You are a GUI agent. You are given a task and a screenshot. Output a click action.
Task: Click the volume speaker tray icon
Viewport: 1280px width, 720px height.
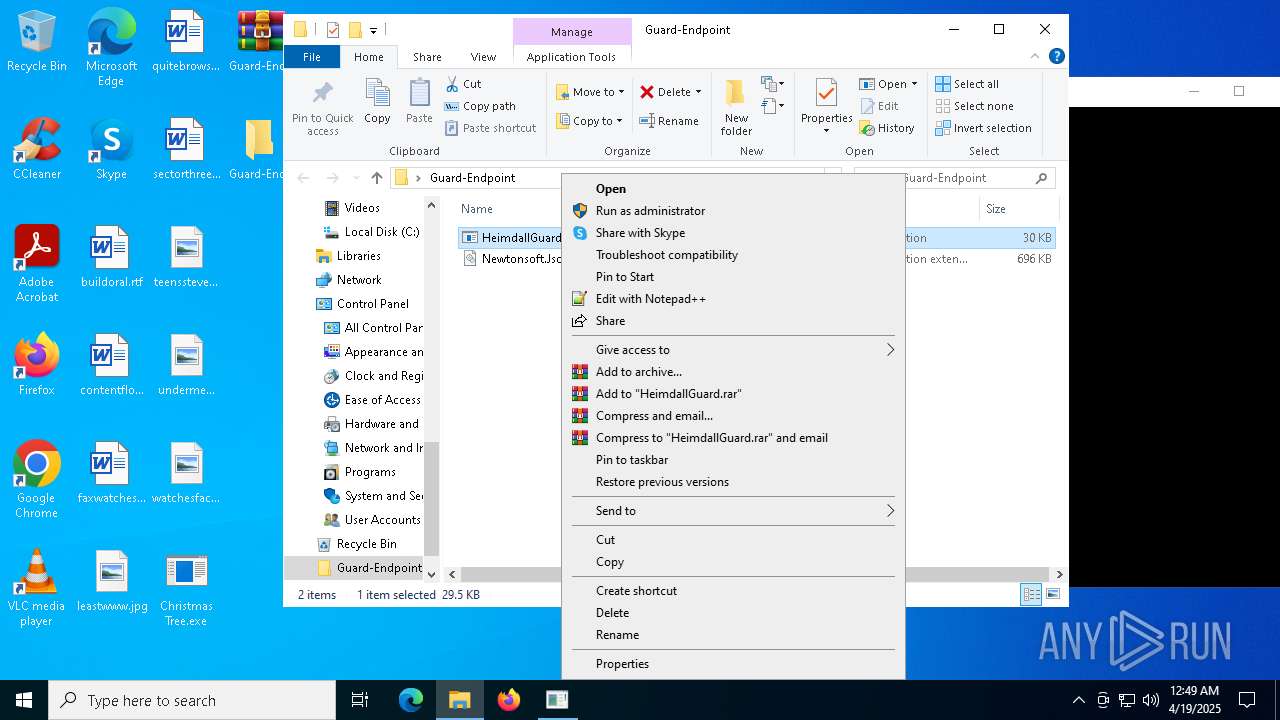[x=1150, y=700]
